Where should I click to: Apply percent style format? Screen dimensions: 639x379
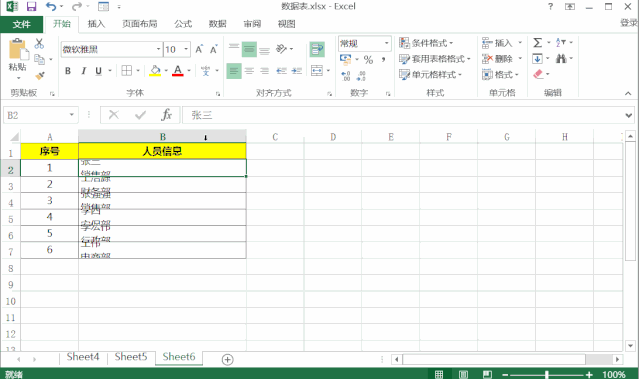tap(368, 60)
